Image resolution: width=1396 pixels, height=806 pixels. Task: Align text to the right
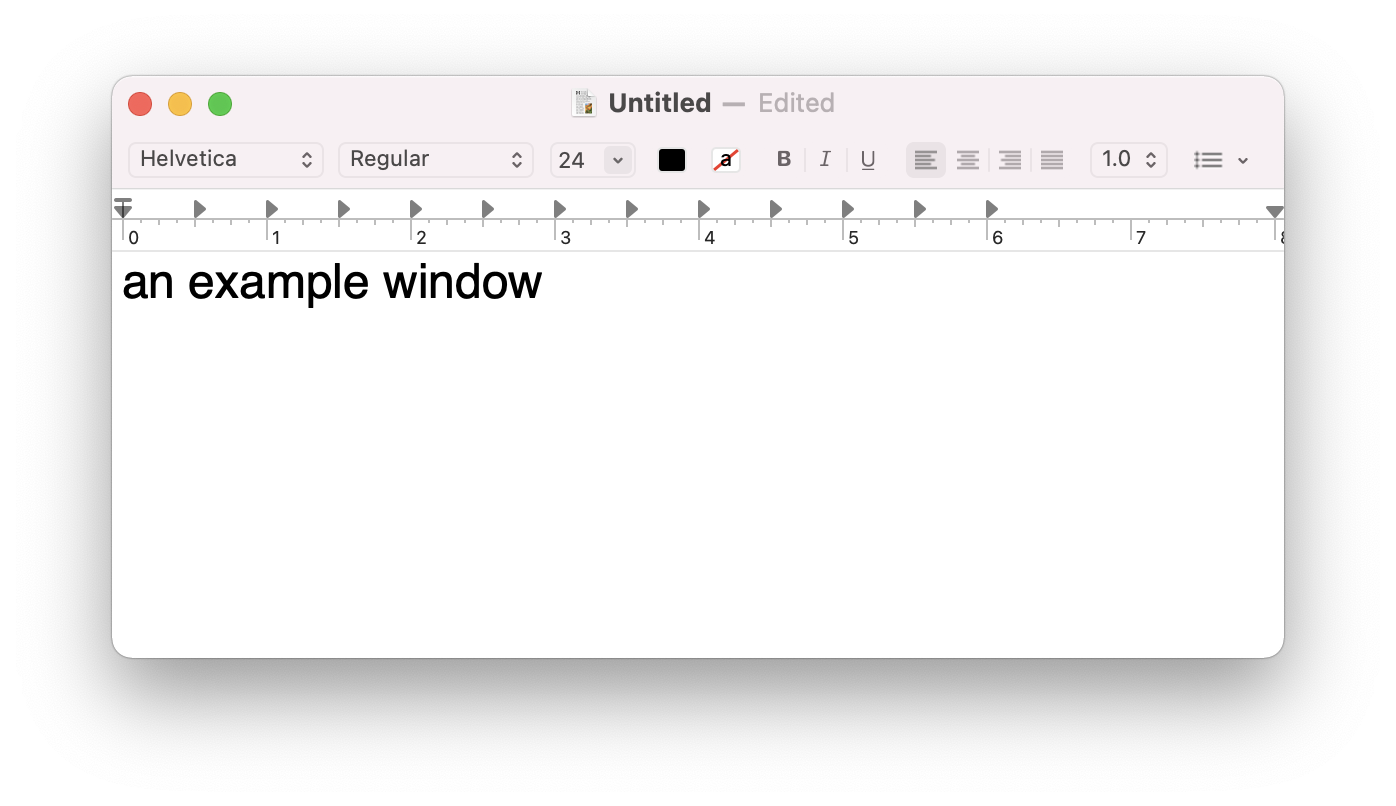(1010, 160)
